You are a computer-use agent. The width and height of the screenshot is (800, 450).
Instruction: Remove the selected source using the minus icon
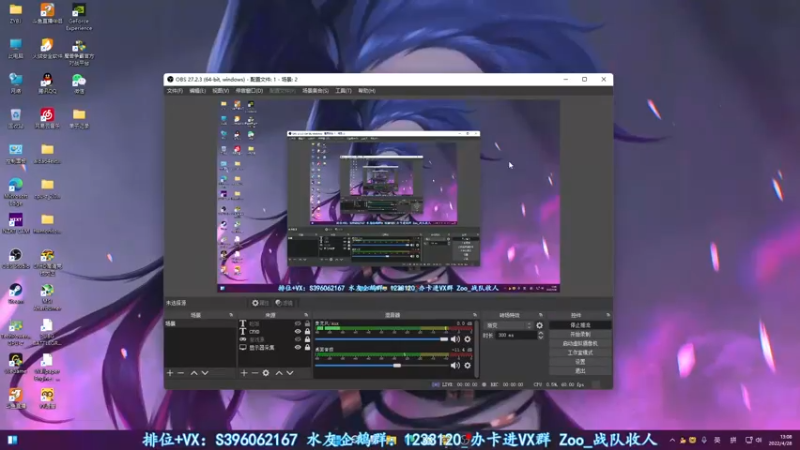[x=255, y=373]
